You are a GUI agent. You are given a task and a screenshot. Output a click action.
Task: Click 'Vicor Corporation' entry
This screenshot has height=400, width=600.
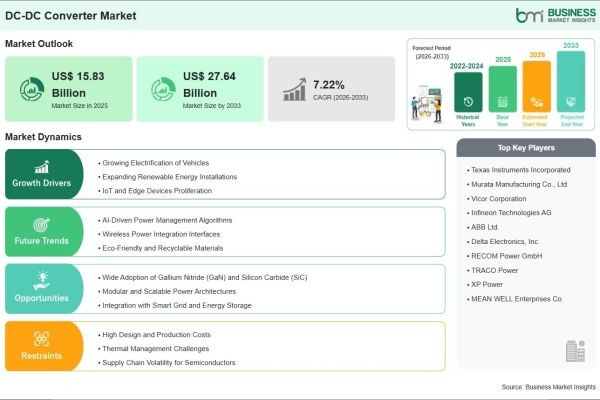pyautogui.click(x=496, y=199)
